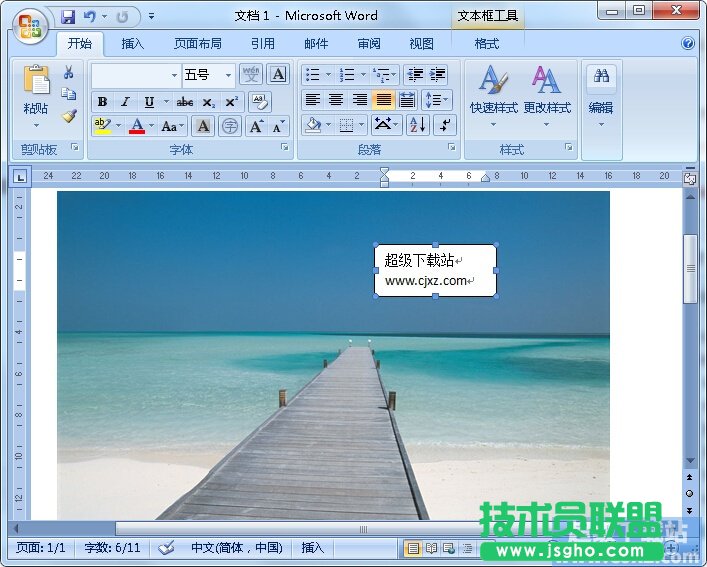Open the Editing binoculars icon

tap(601, 76)
